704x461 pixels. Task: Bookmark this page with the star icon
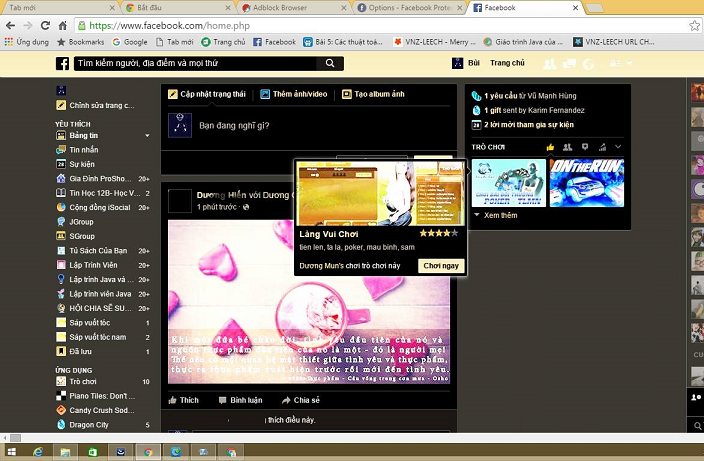(695, 26)
